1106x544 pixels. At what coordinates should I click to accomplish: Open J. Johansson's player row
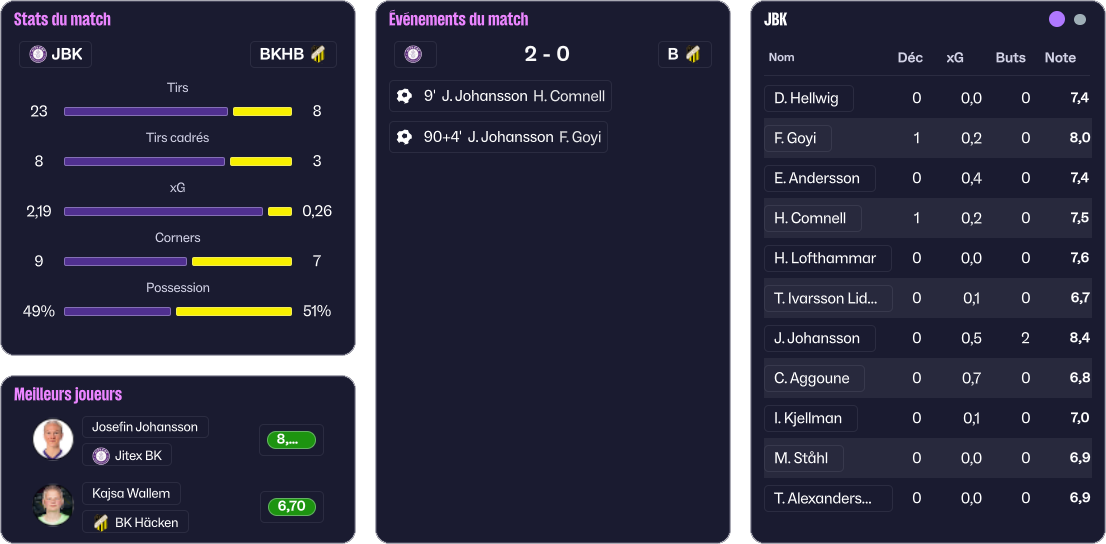pyautogui.click(x=817, y=338)
